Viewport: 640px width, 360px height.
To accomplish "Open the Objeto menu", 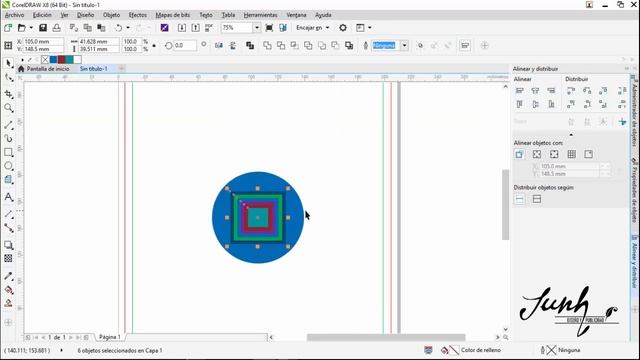I will point(111,15).
